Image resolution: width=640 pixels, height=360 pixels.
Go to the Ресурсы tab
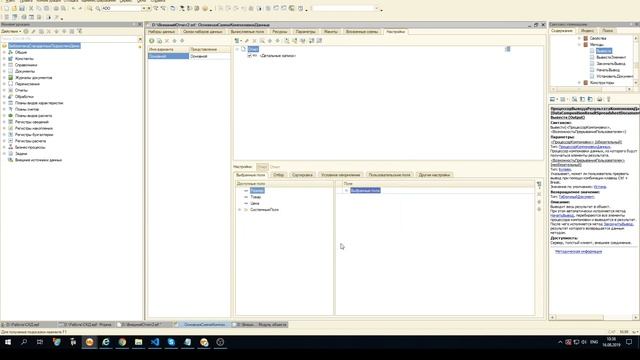(x=280, y=31)
